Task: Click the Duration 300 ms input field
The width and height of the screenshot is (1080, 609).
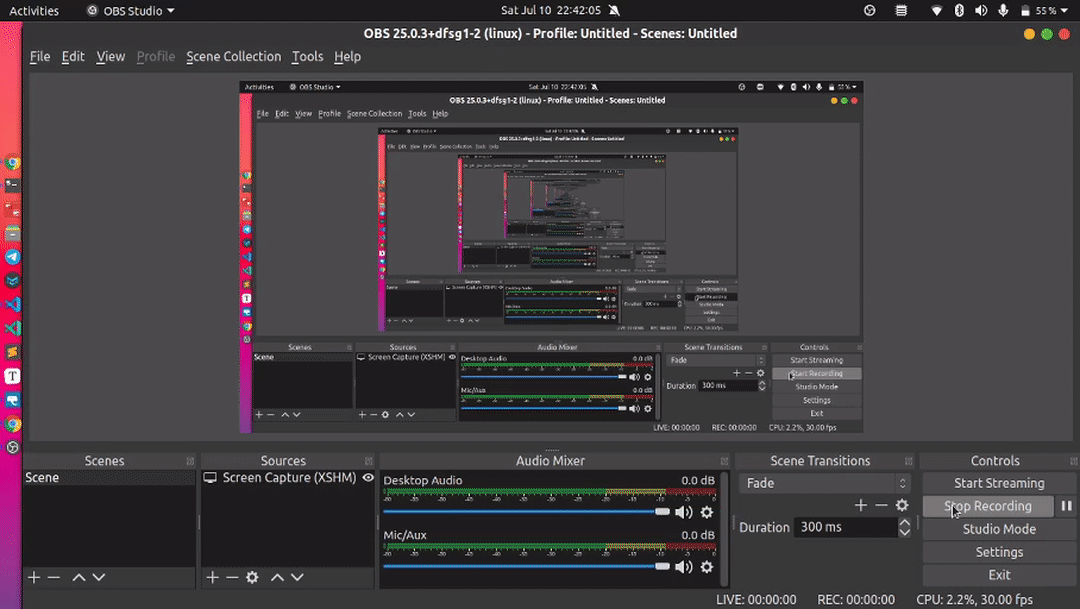Action: click(x=846, y=527)
